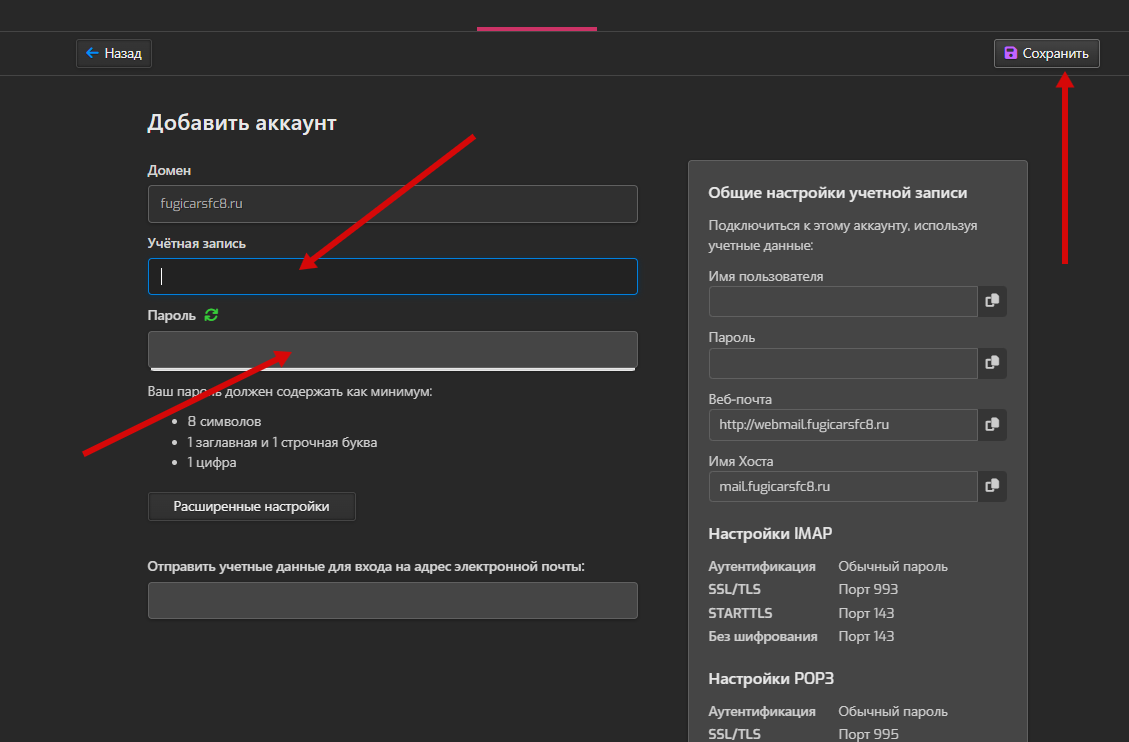This screenshot has height=742, width=1129.
Task: Select the mail.fugicarsfc8.ru hostname field
Action: (842, 487)
